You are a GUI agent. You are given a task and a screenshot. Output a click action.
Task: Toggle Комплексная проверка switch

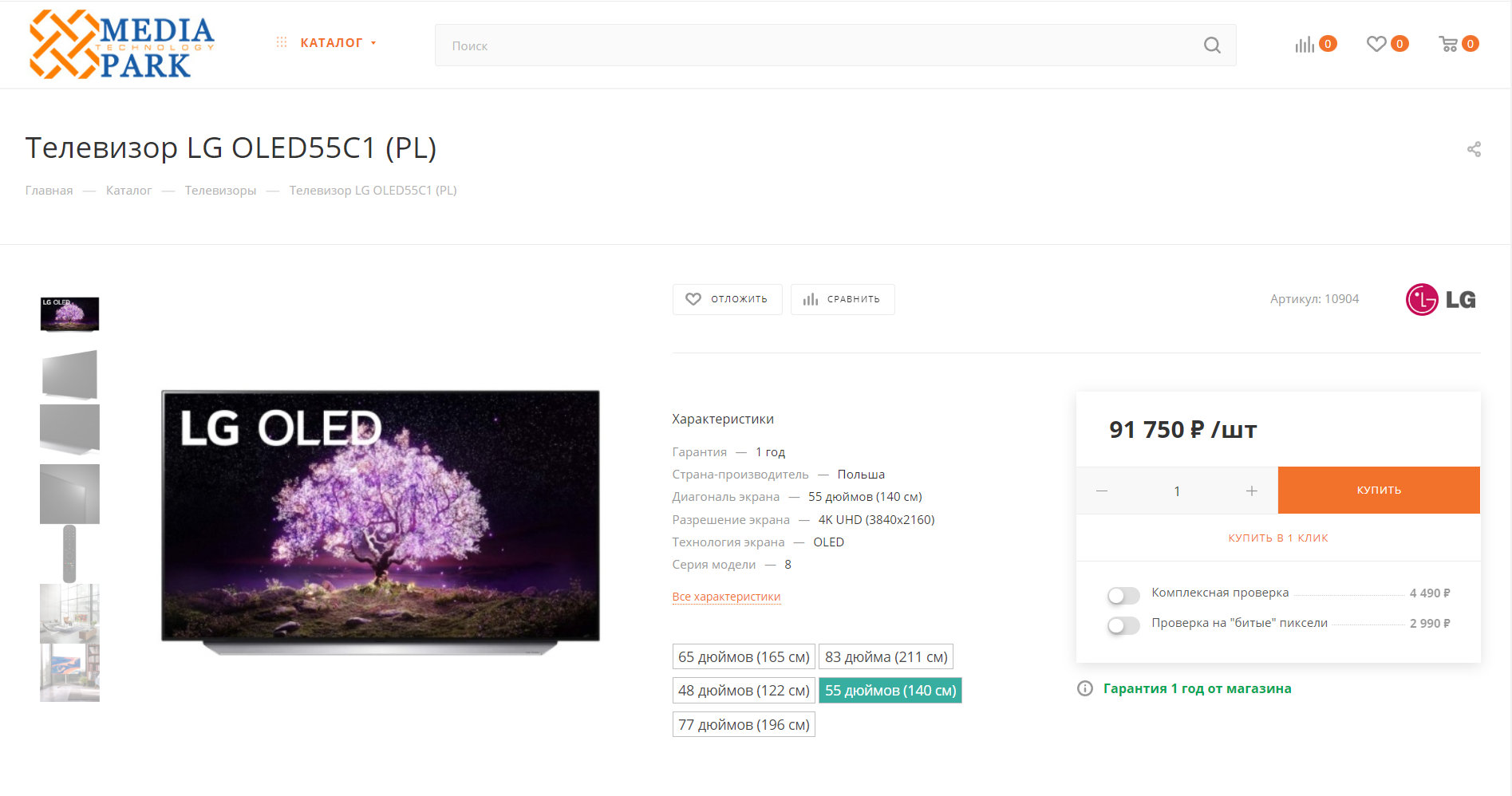click(1123, 595)
